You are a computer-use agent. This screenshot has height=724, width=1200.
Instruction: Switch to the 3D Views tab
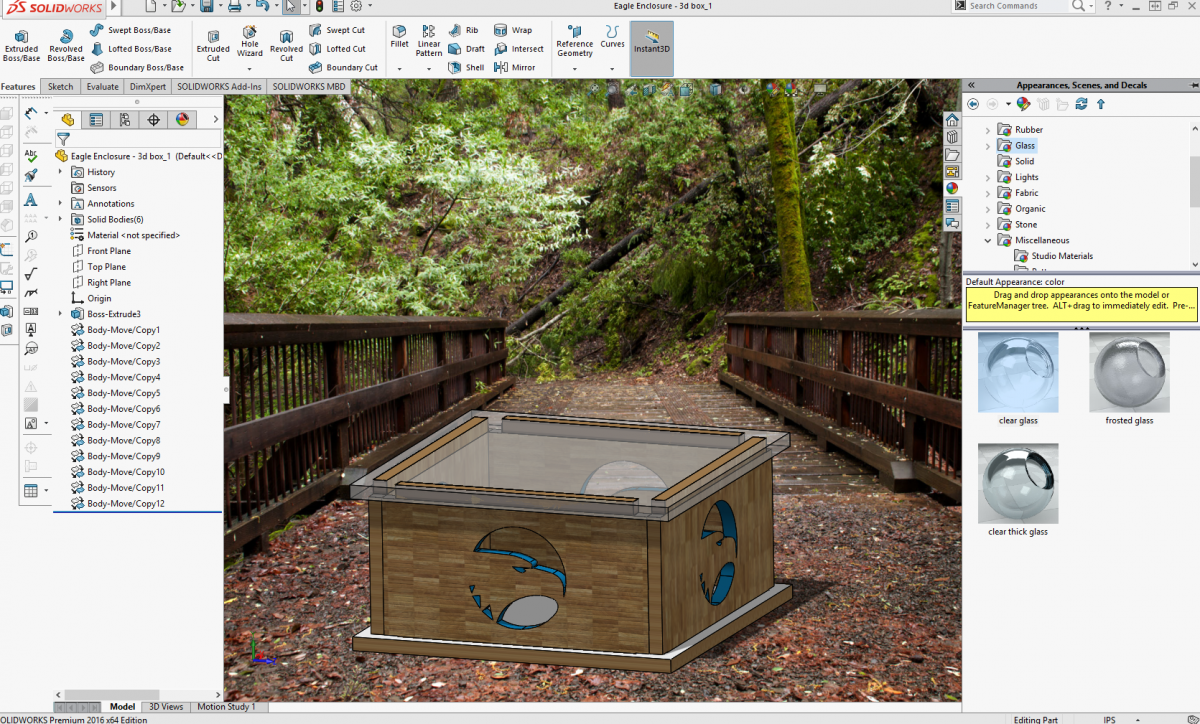166,707
